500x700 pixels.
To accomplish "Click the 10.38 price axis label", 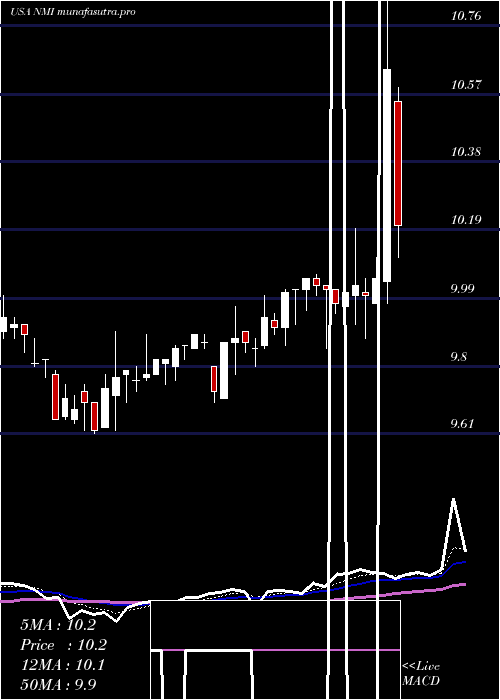I will 466,152.
